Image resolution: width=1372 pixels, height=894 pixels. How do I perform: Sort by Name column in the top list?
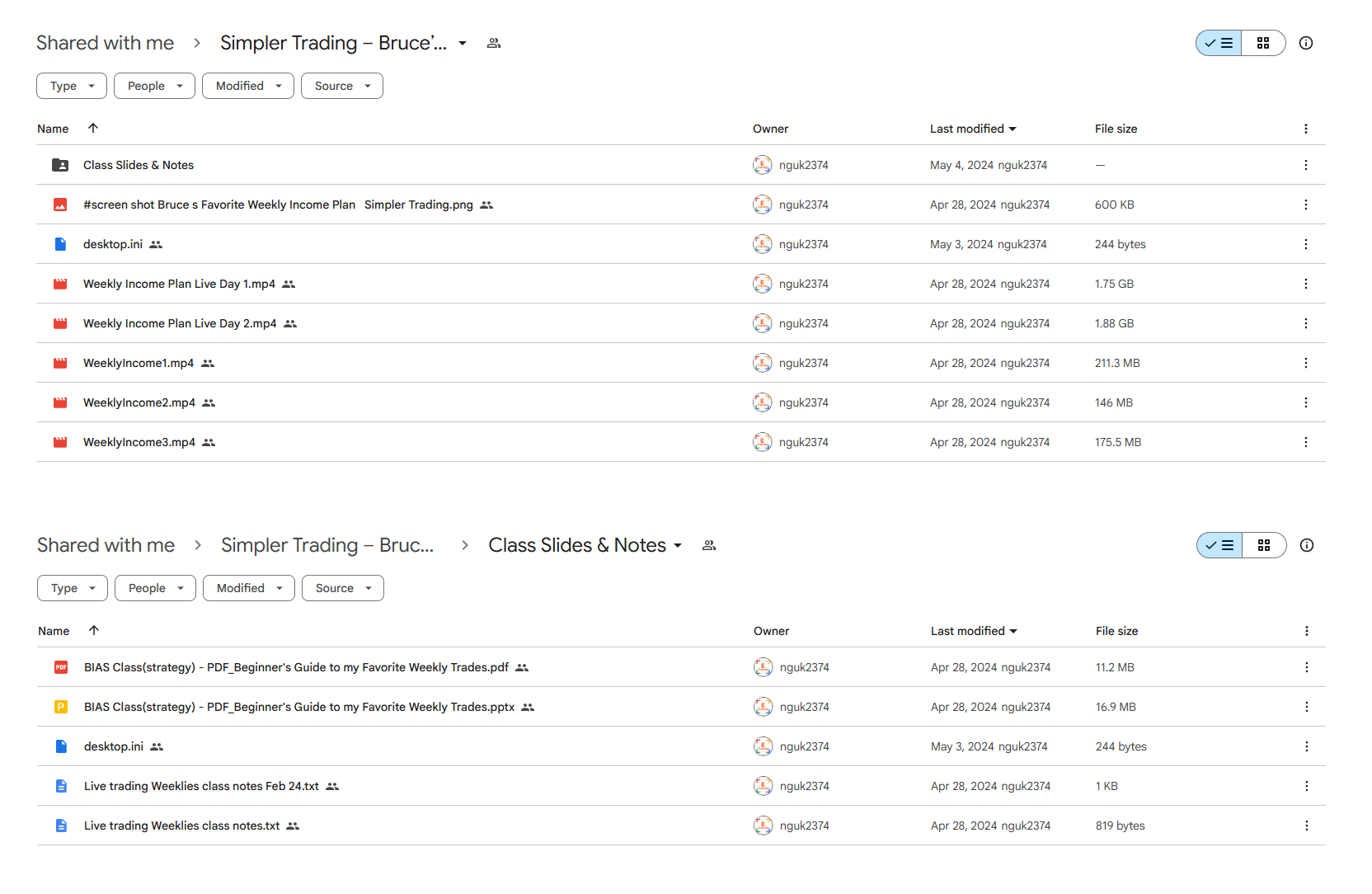[x=53, y=129]
